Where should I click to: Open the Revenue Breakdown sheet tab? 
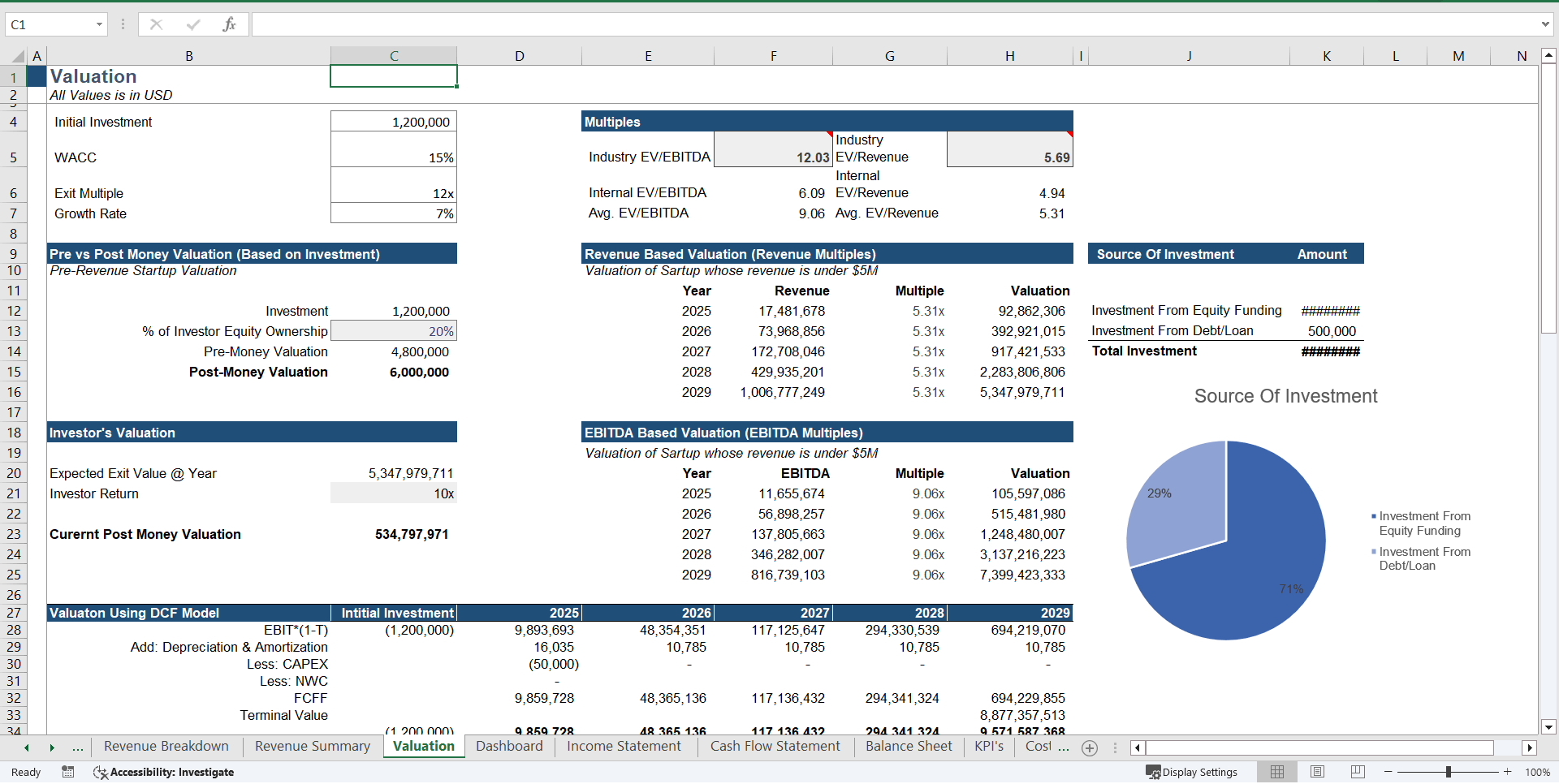click(x=166, y=747)
